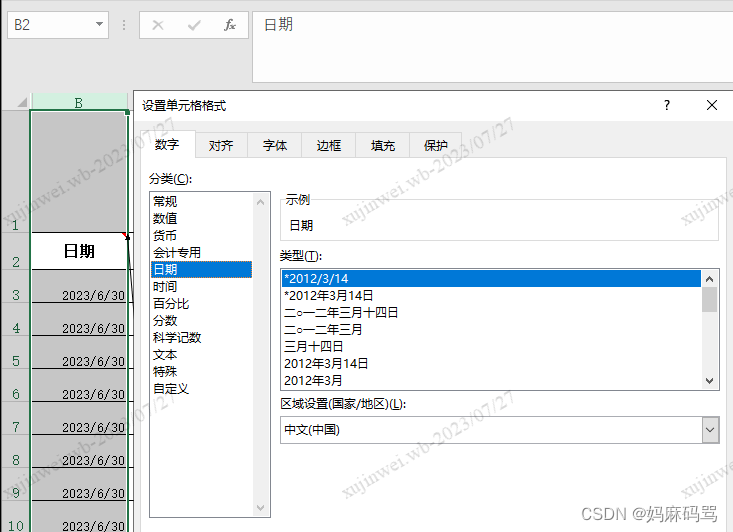This screenshot has width=733, height=532.
Task: Choose 2012年3月 date type
Action: coord(491,381)
